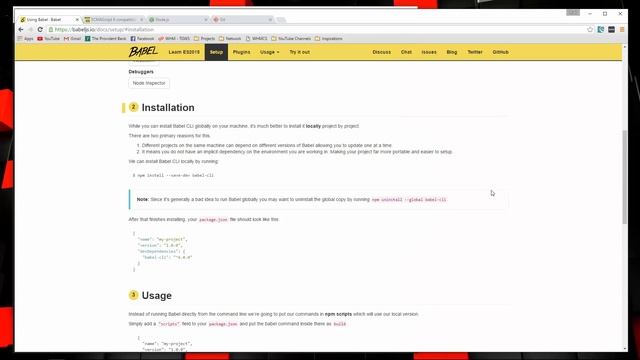
Task: Click the page vertical scrollbar thumb
Action: (x=624, y=176)
